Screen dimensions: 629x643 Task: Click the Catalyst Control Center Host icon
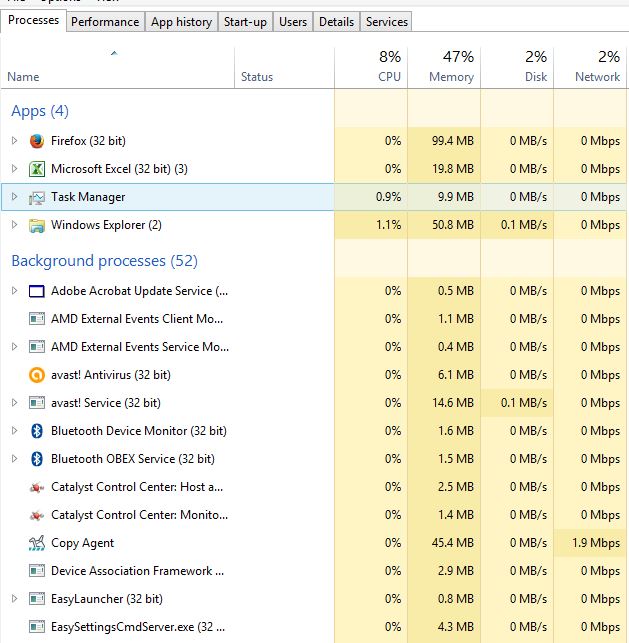[x=37, y=487]
